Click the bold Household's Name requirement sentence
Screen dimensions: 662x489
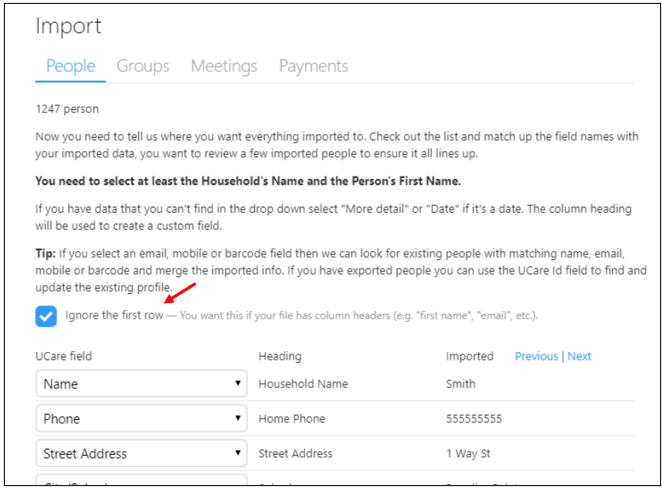[x=248, y=181]
